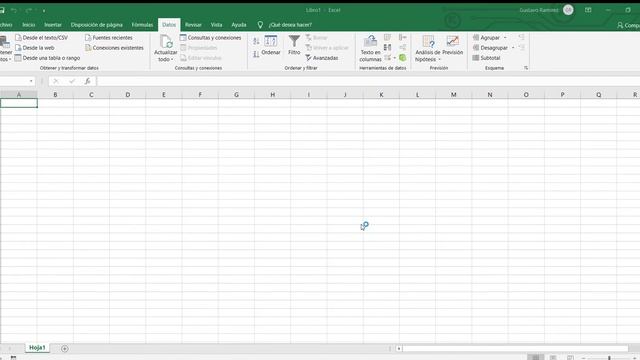Select cell A1
The image size is (640, 360).
coord(19,103)
